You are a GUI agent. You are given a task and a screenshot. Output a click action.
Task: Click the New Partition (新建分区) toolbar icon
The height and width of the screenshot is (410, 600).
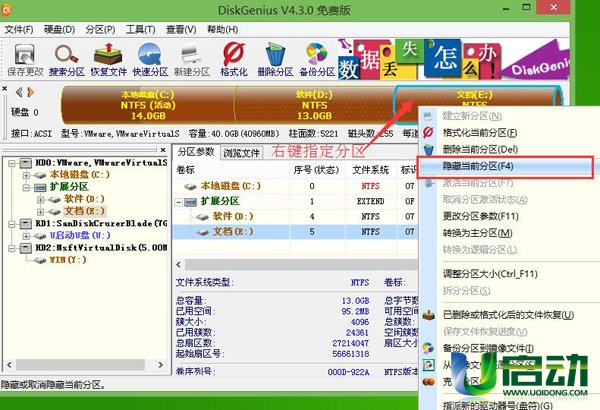[x=192, y=60]
